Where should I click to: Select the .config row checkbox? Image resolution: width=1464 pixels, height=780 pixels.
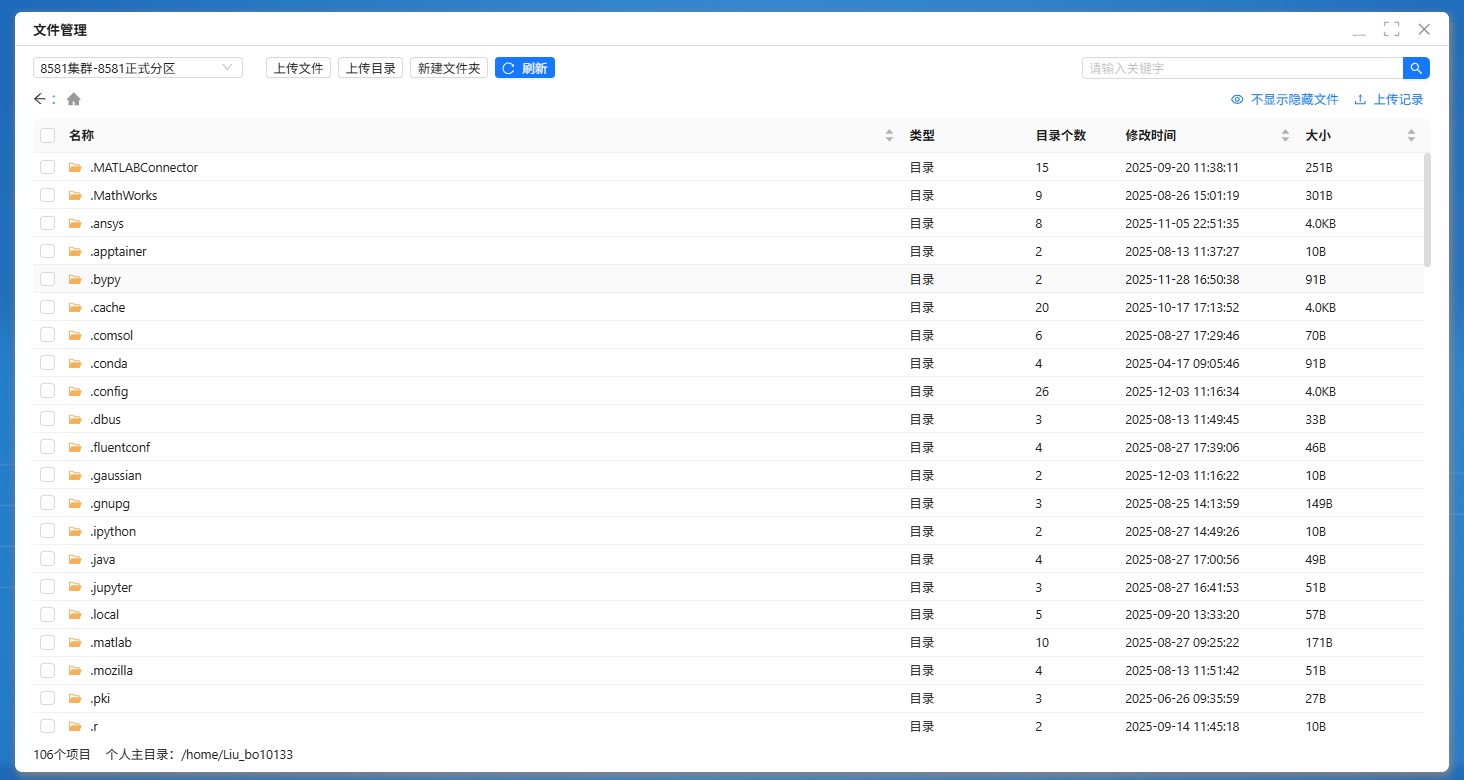(48, 392)
